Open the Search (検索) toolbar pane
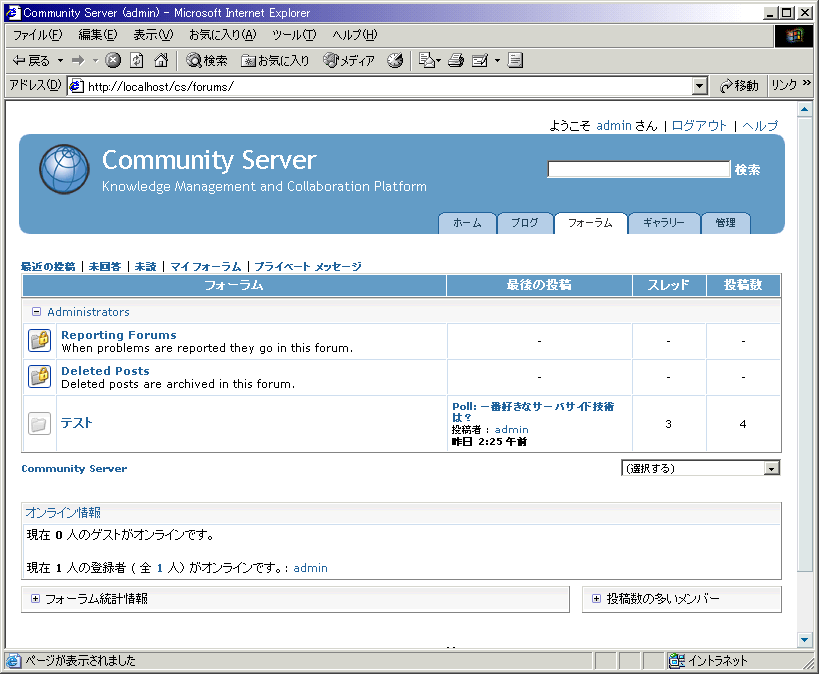 click(x=207, y=61)
